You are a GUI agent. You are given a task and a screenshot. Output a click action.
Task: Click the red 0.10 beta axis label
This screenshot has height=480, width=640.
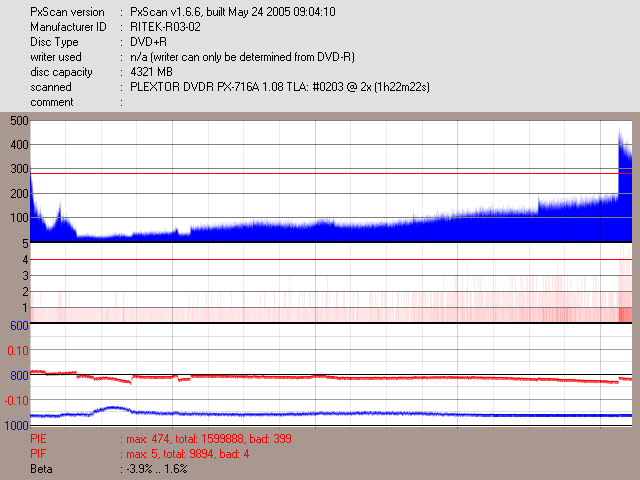18,351
